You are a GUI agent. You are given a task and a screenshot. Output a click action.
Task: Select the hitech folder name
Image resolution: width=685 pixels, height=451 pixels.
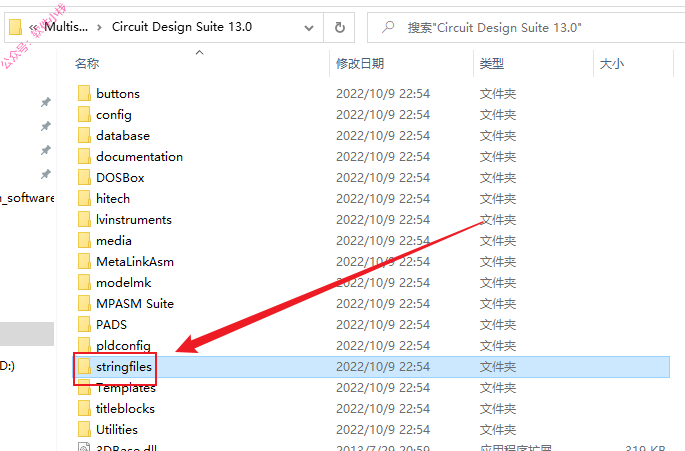[x=113, y=198]
